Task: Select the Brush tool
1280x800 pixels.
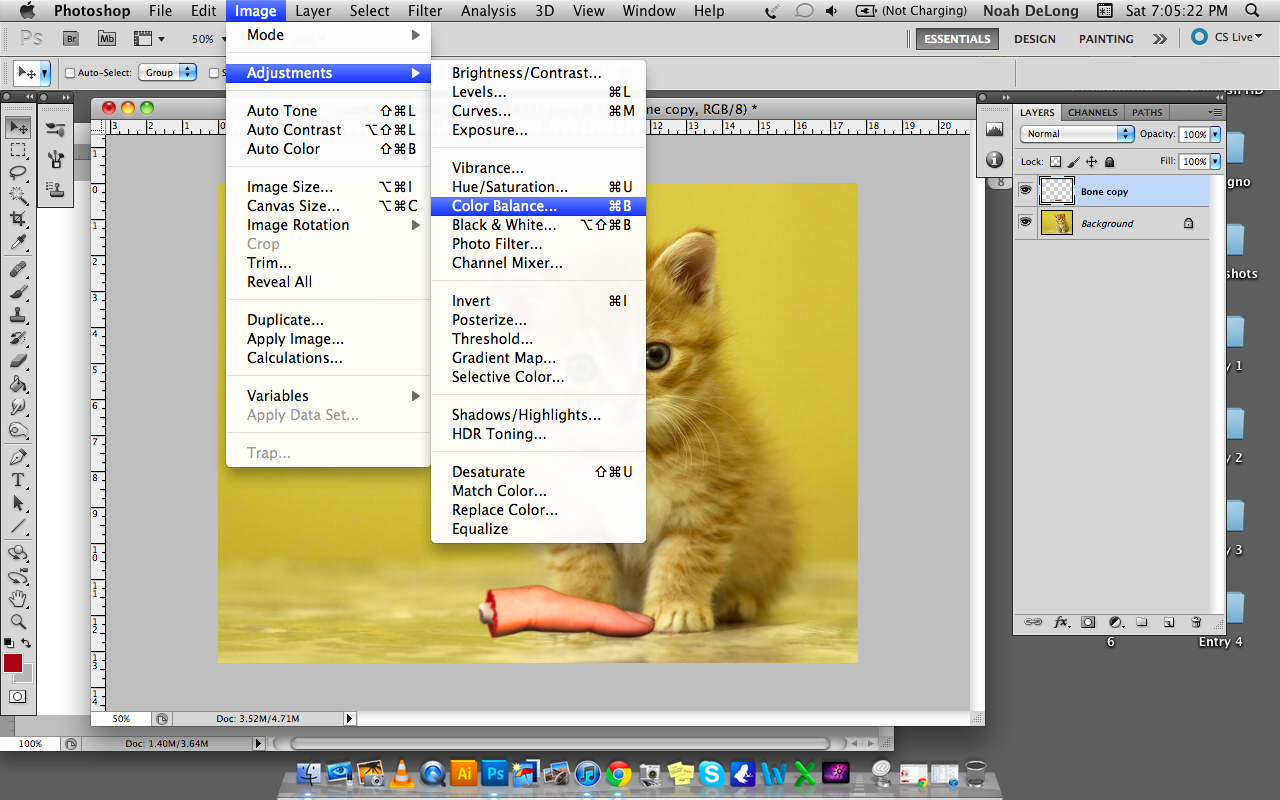Action: tap(18, 293)
